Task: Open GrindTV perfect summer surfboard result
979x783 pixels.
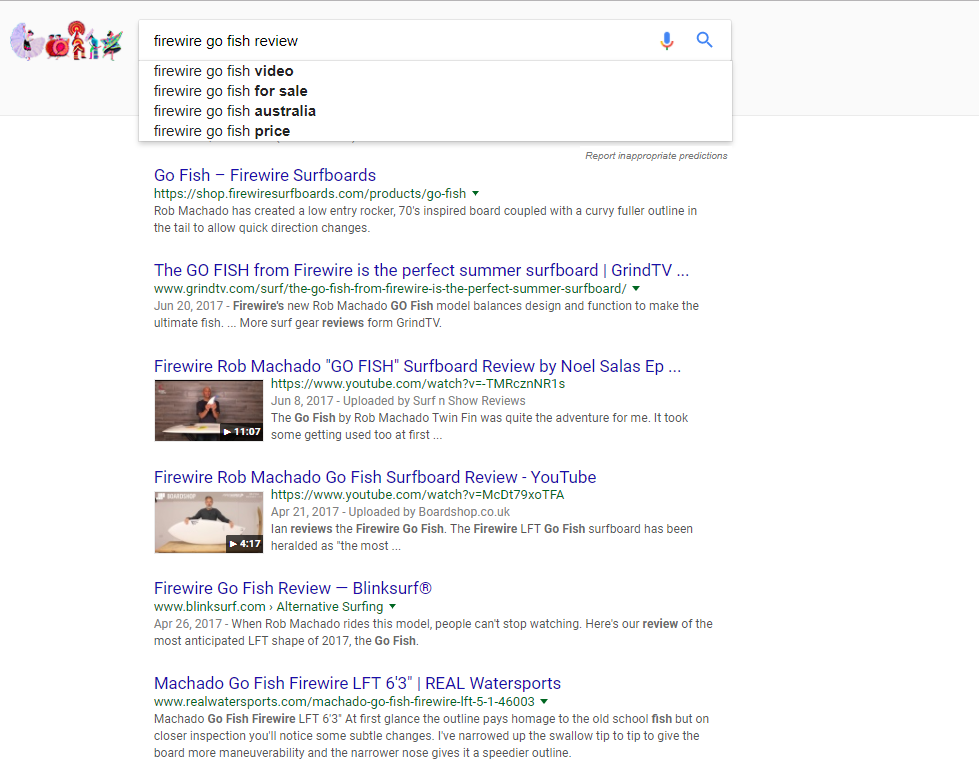Action: click(x=421, y=270)
